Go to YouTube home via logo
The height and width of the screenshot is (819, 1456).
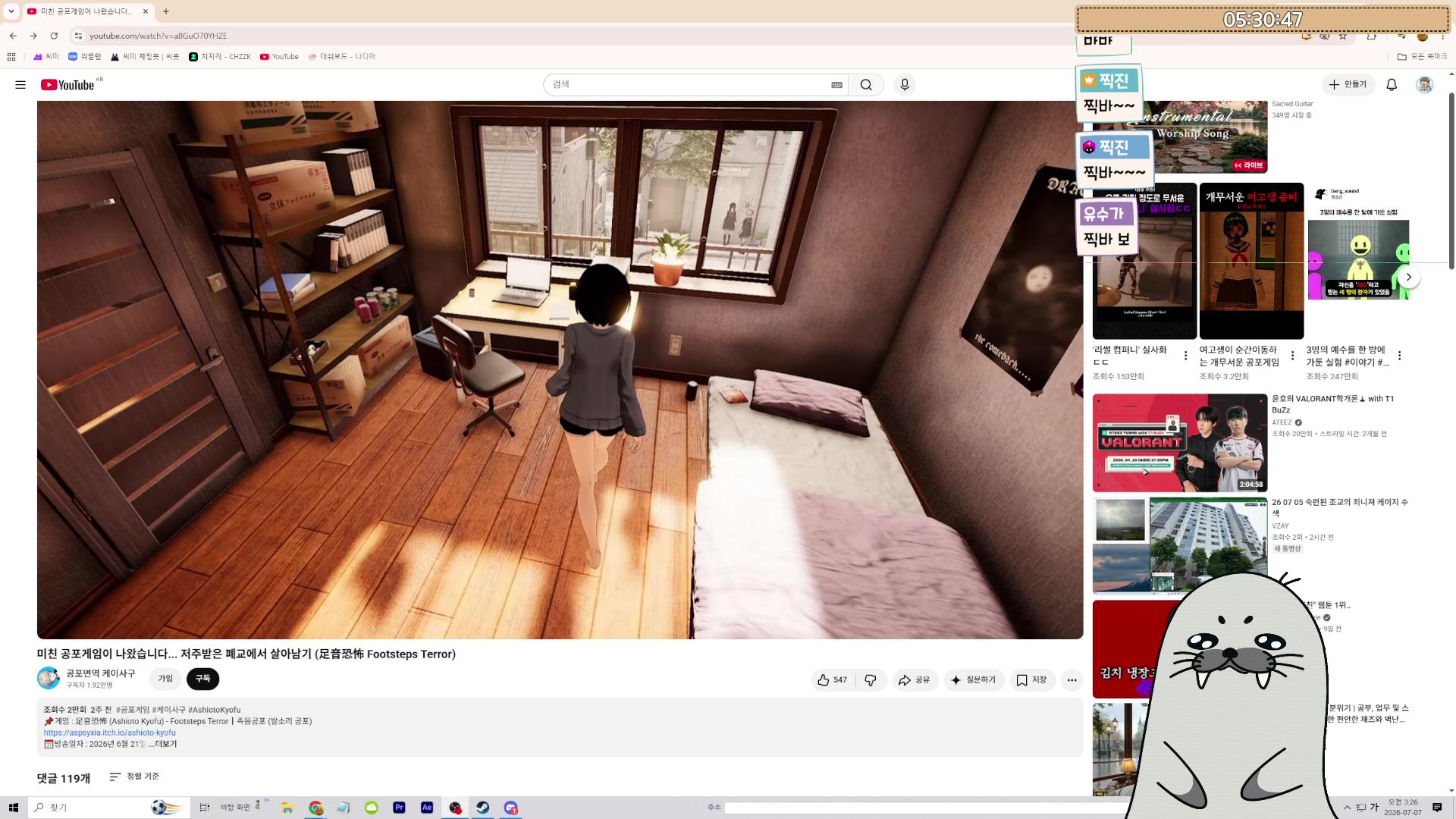pos(67,85)
